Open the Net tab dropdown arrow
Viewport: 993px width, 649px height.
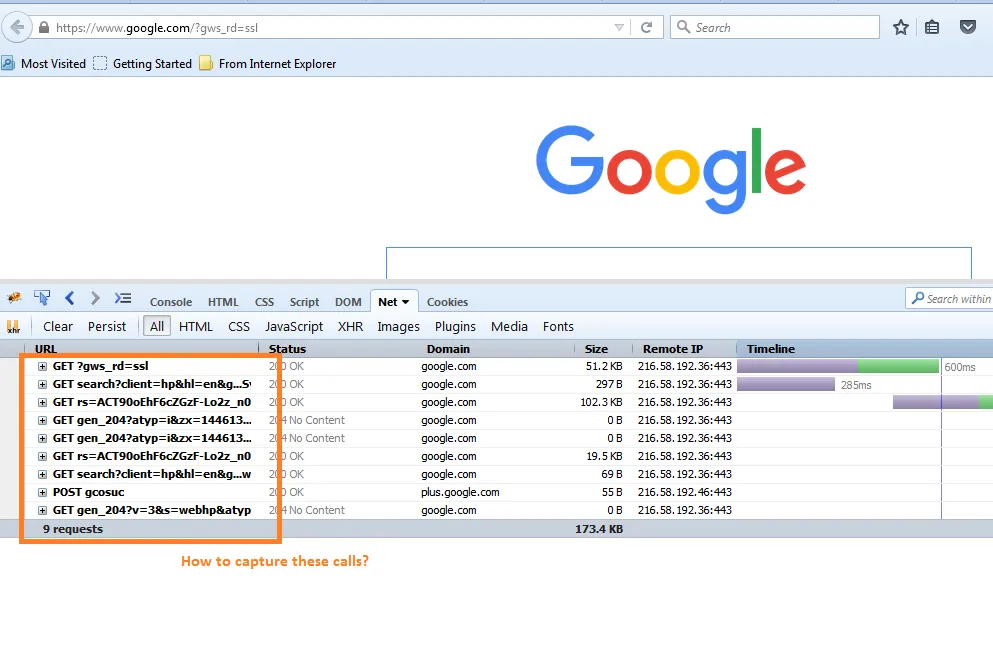pyautogui.click(x=405, y=302)
